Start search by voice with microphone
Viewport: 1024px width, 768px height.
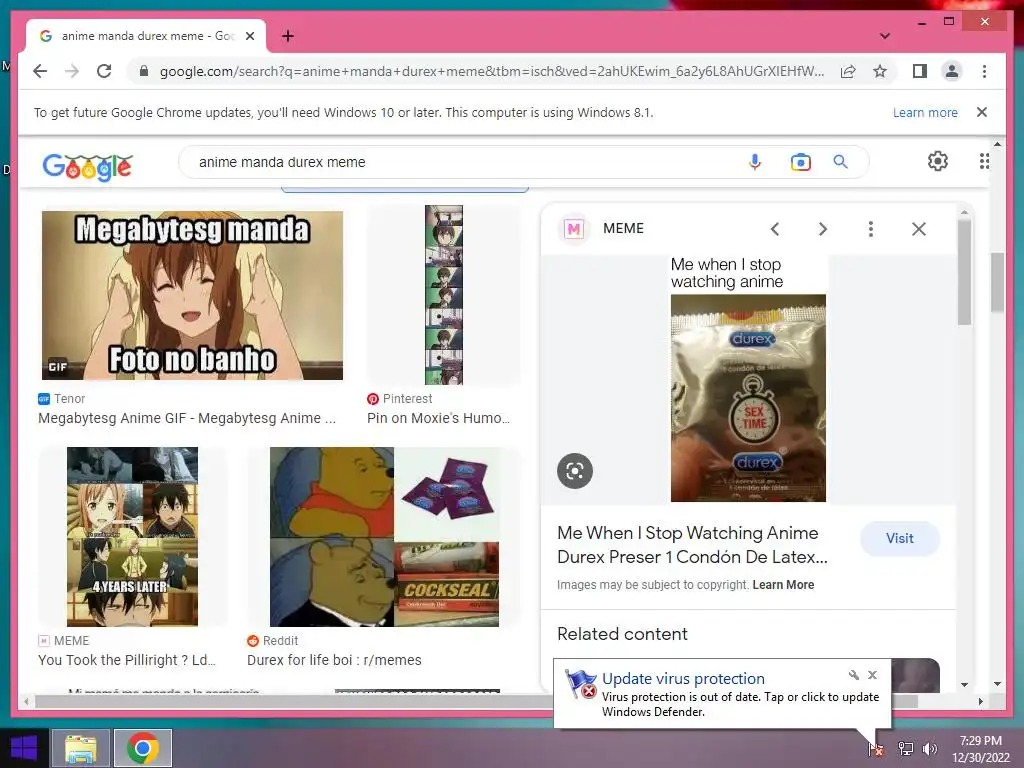(x=754, y=161)
